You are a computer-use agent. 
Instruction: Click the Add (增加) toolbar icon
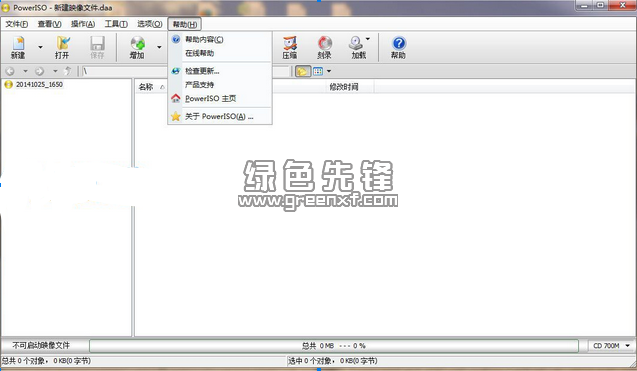pyautogui.click(x=137, y=48)
